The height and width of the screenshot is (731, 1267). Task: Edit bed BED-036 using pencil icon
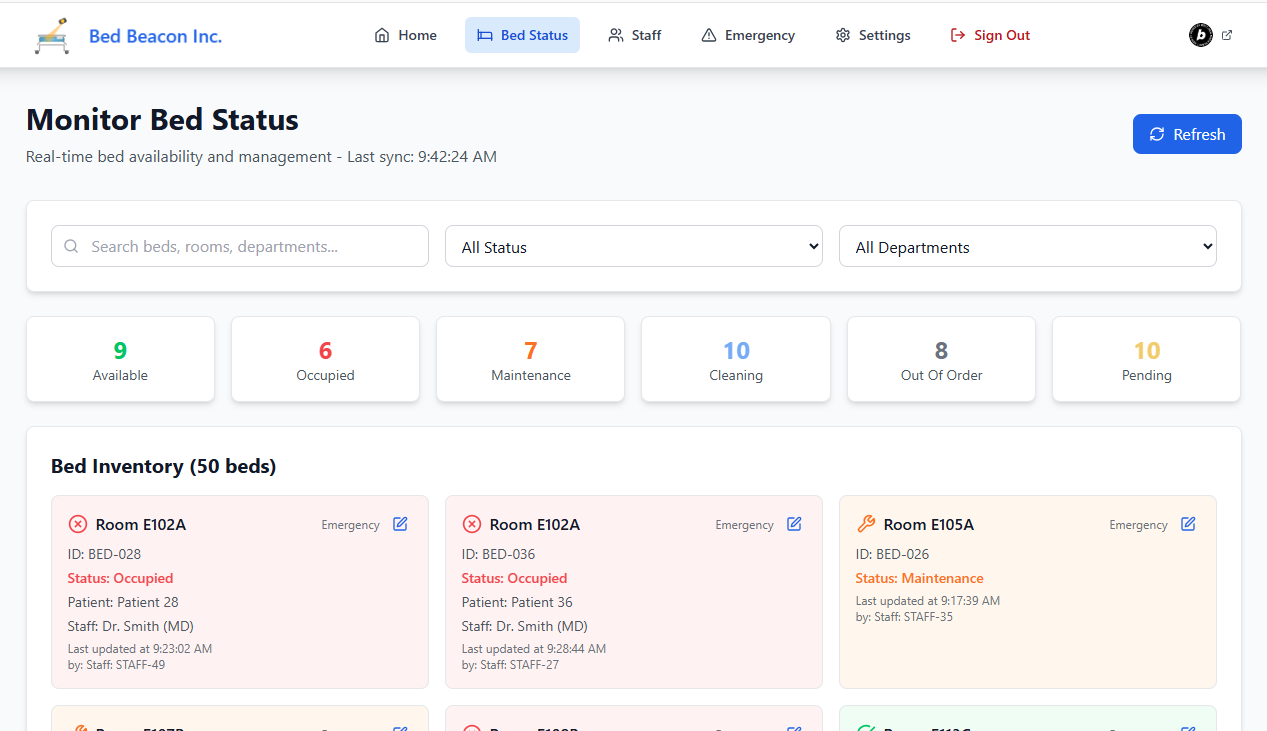(794, 524)
